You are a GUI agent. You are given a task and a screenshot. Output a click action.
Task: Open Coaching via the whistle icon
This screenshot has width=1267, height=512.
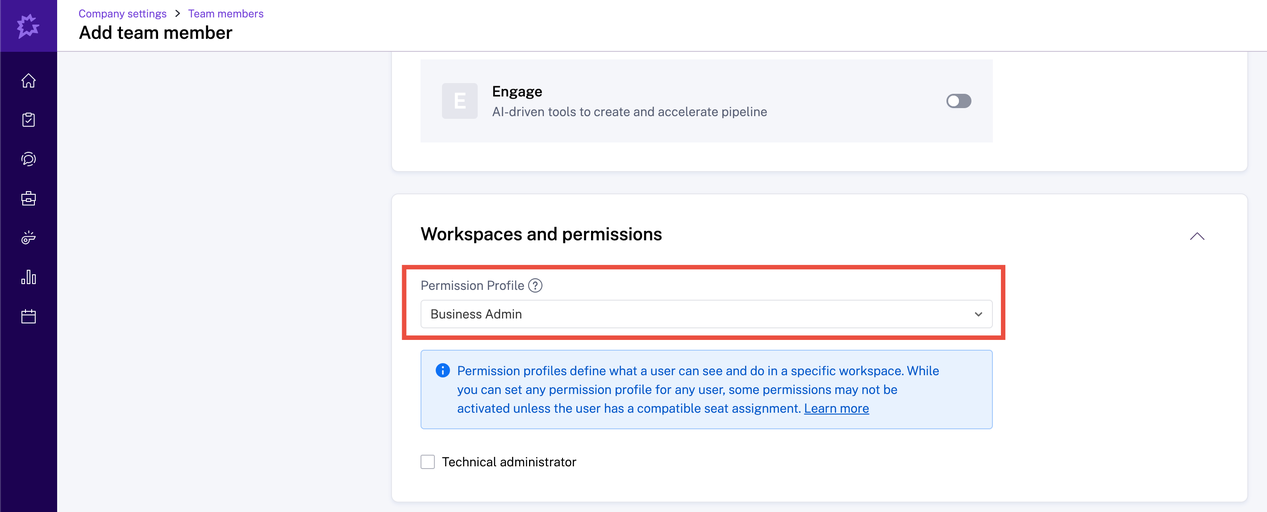(28, 238)
